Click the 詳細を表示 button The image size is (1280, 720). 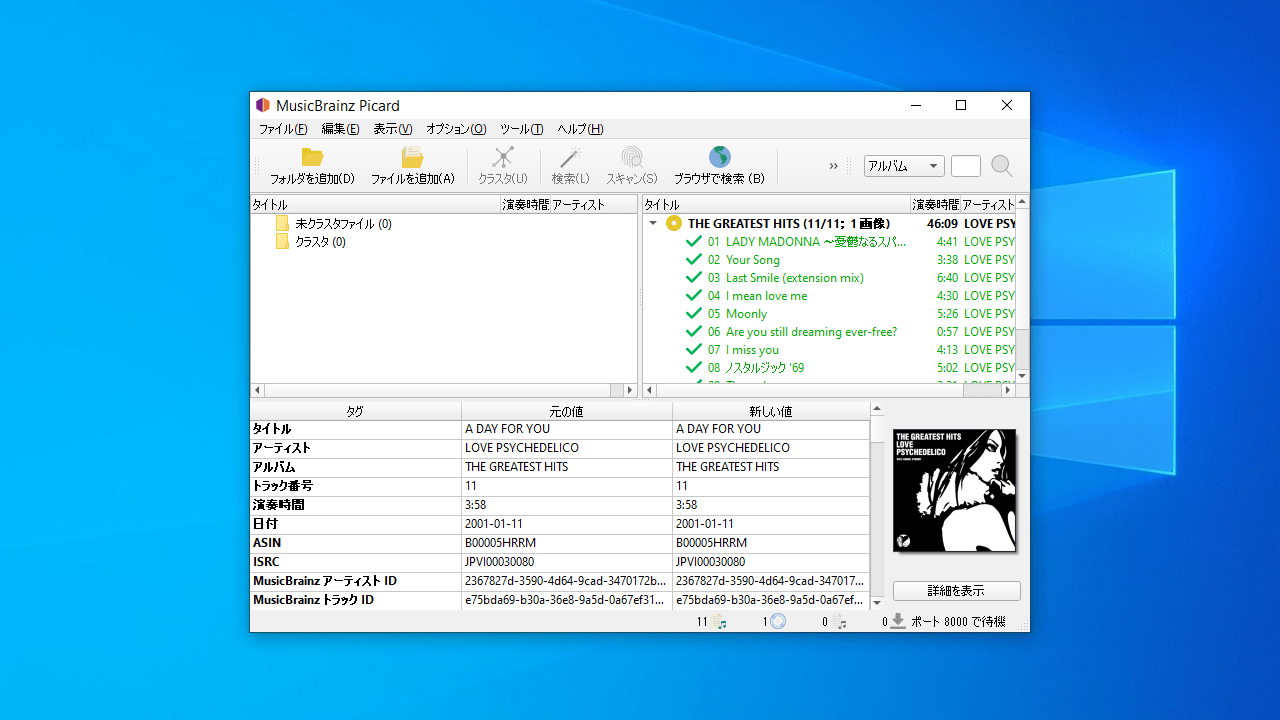pyautogui.click(x=957, y=591)
